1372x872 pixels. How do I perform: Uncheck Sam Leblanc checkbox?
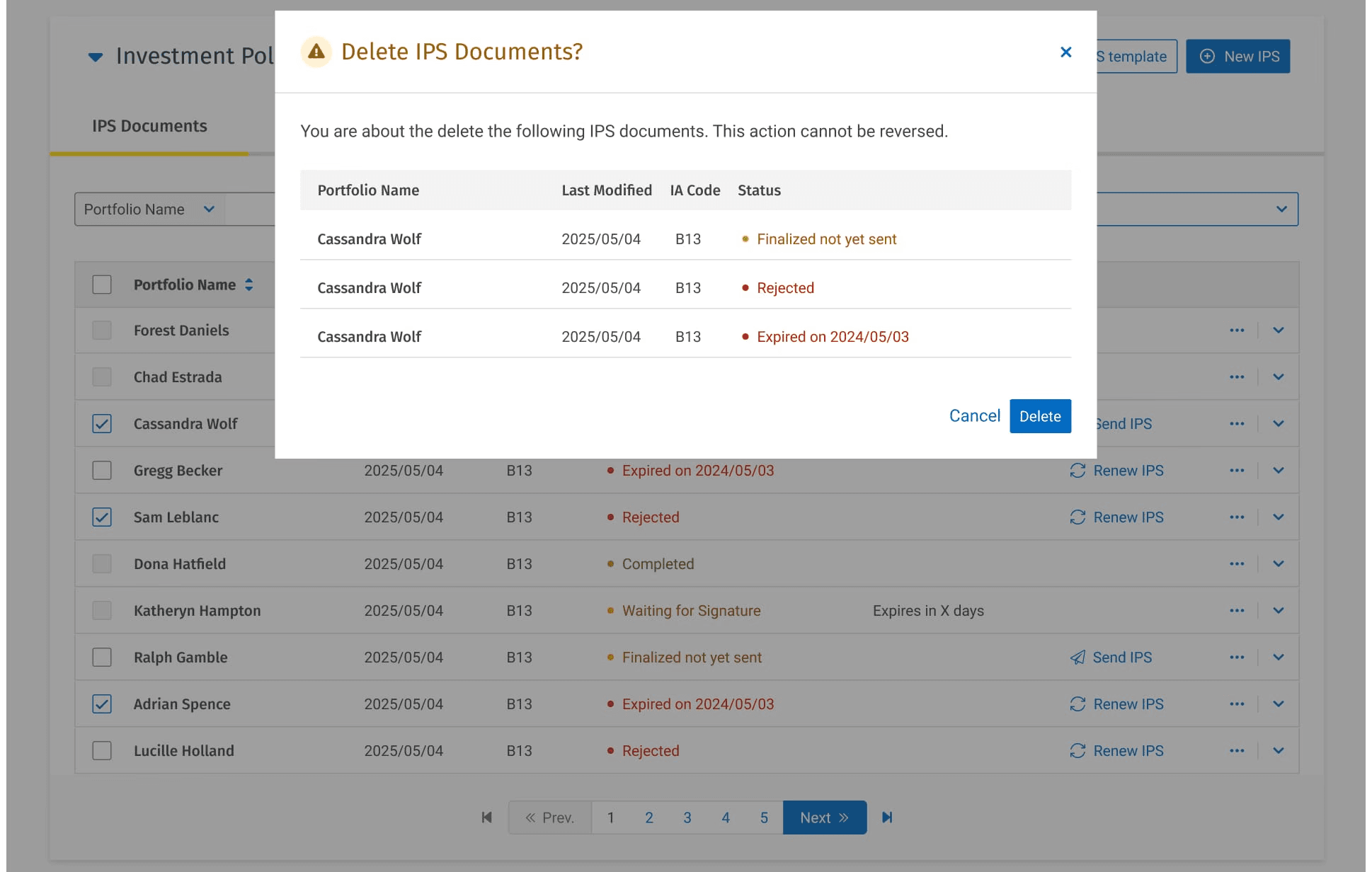click(102, 517)
